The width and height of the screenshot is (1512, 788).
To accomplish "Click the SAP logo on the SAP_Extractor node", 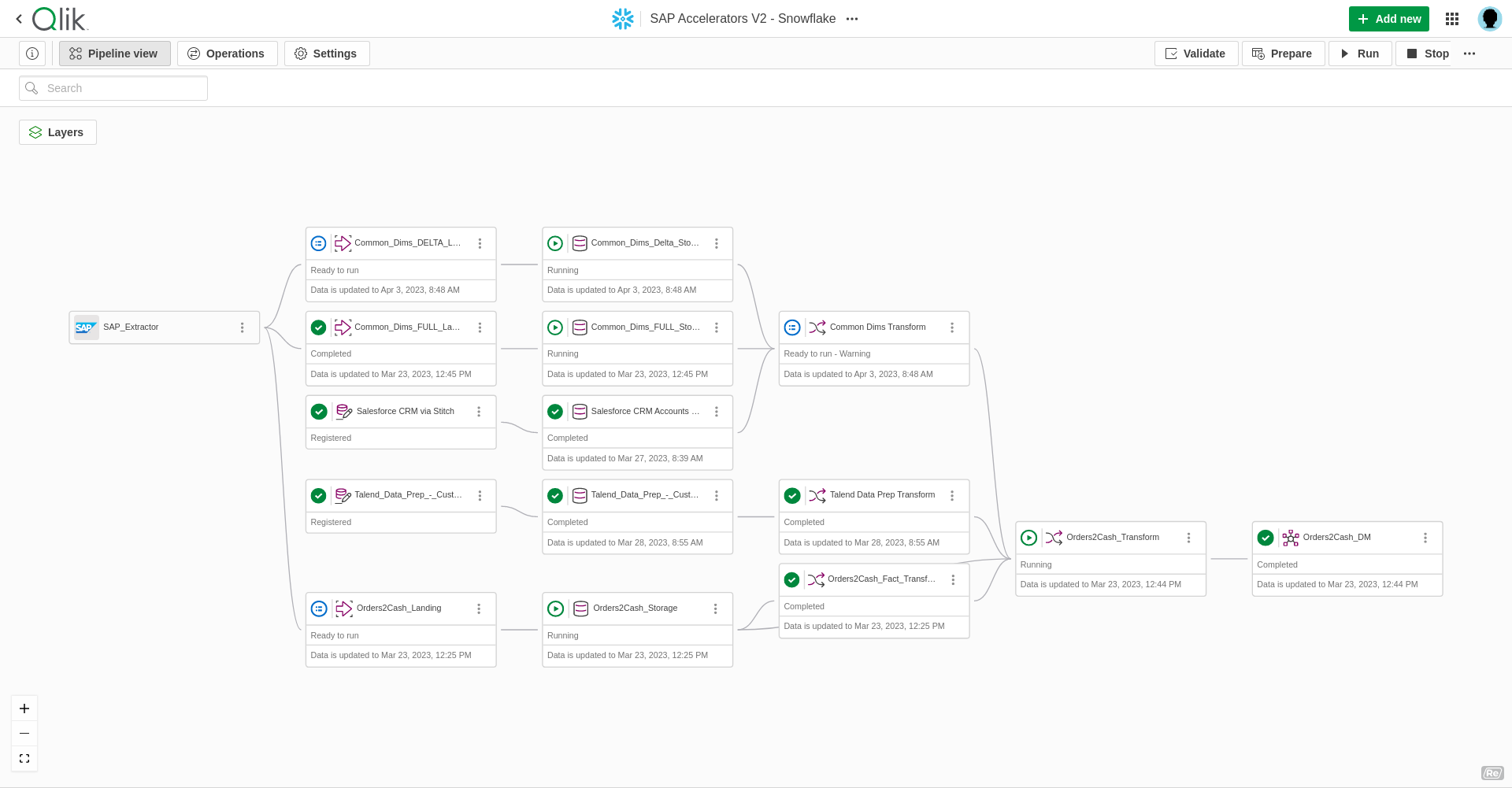I will [86, 327].
